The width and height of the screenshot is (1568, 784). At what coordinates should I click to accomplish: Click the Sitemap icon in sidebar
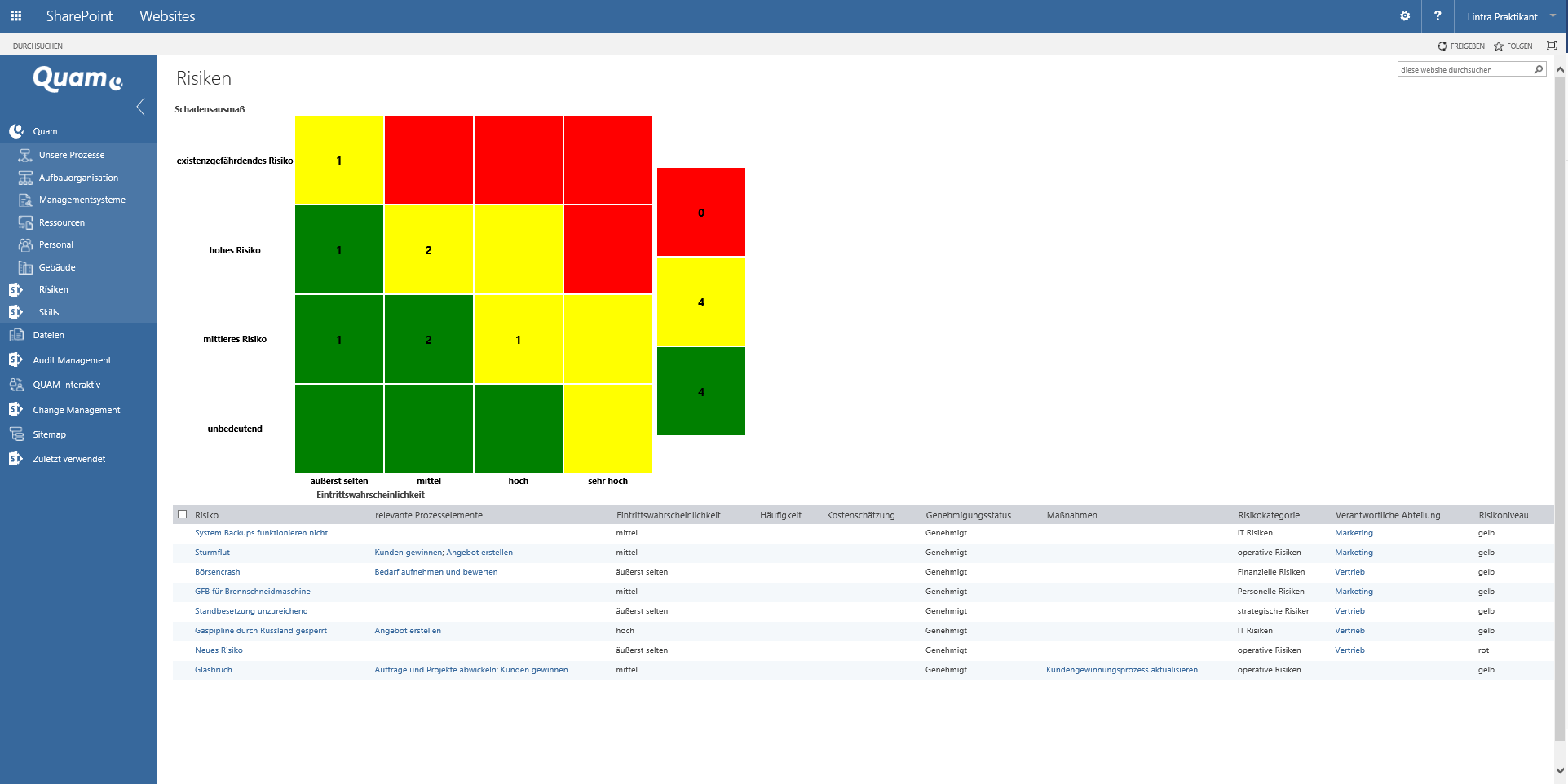16,434
